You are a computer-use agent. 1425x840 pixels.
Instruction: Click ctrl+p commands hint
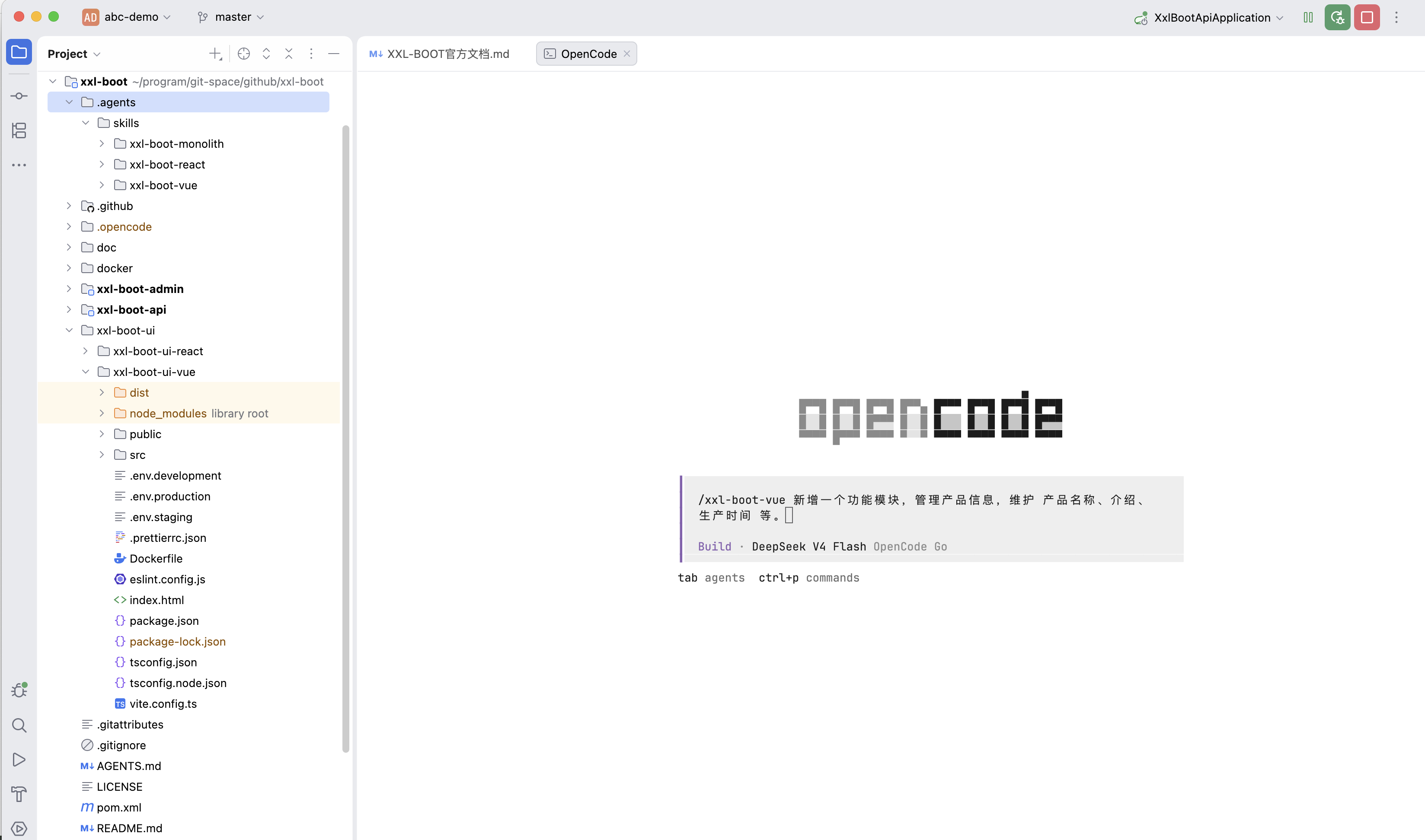pos(809,578)
